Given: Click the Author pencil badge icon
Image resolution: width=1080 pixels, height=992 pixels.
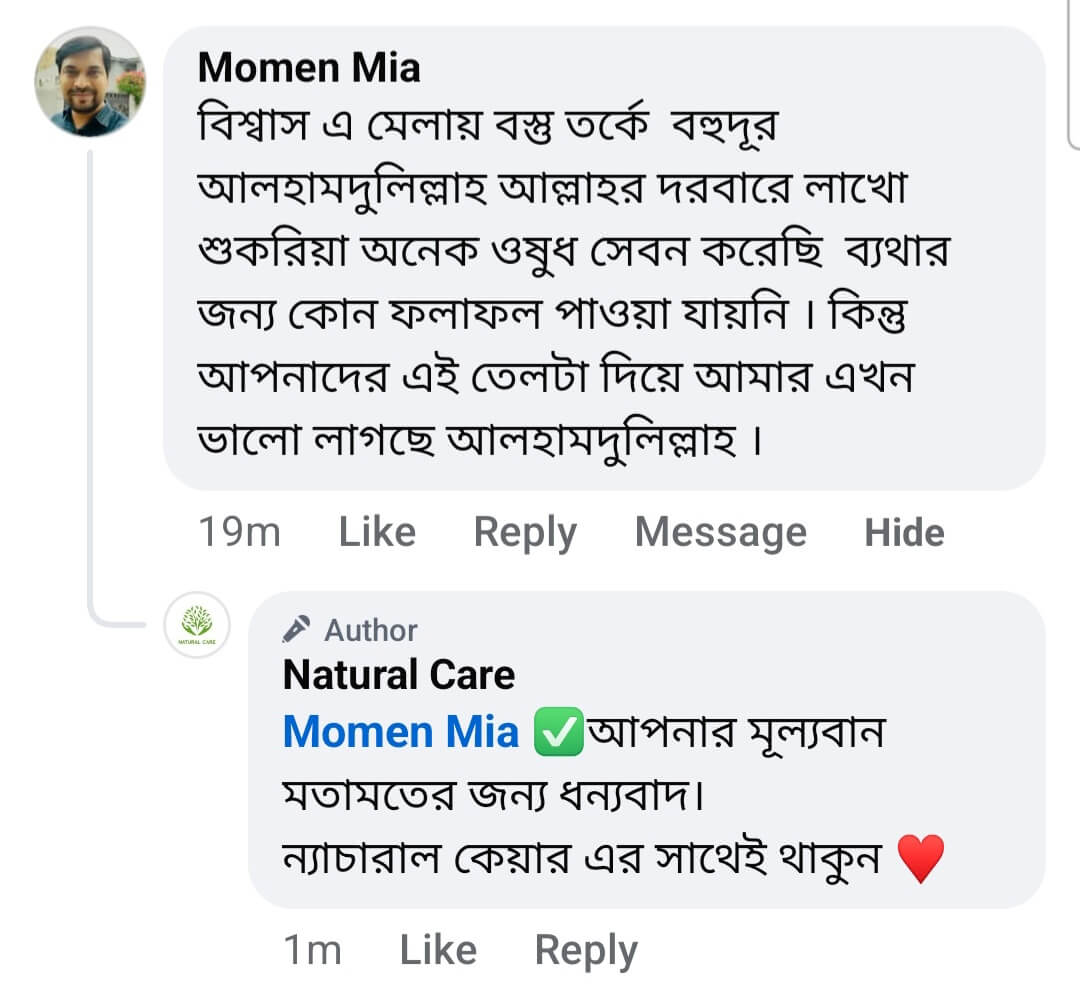Looking at the screenshot, I should [297, 630].
